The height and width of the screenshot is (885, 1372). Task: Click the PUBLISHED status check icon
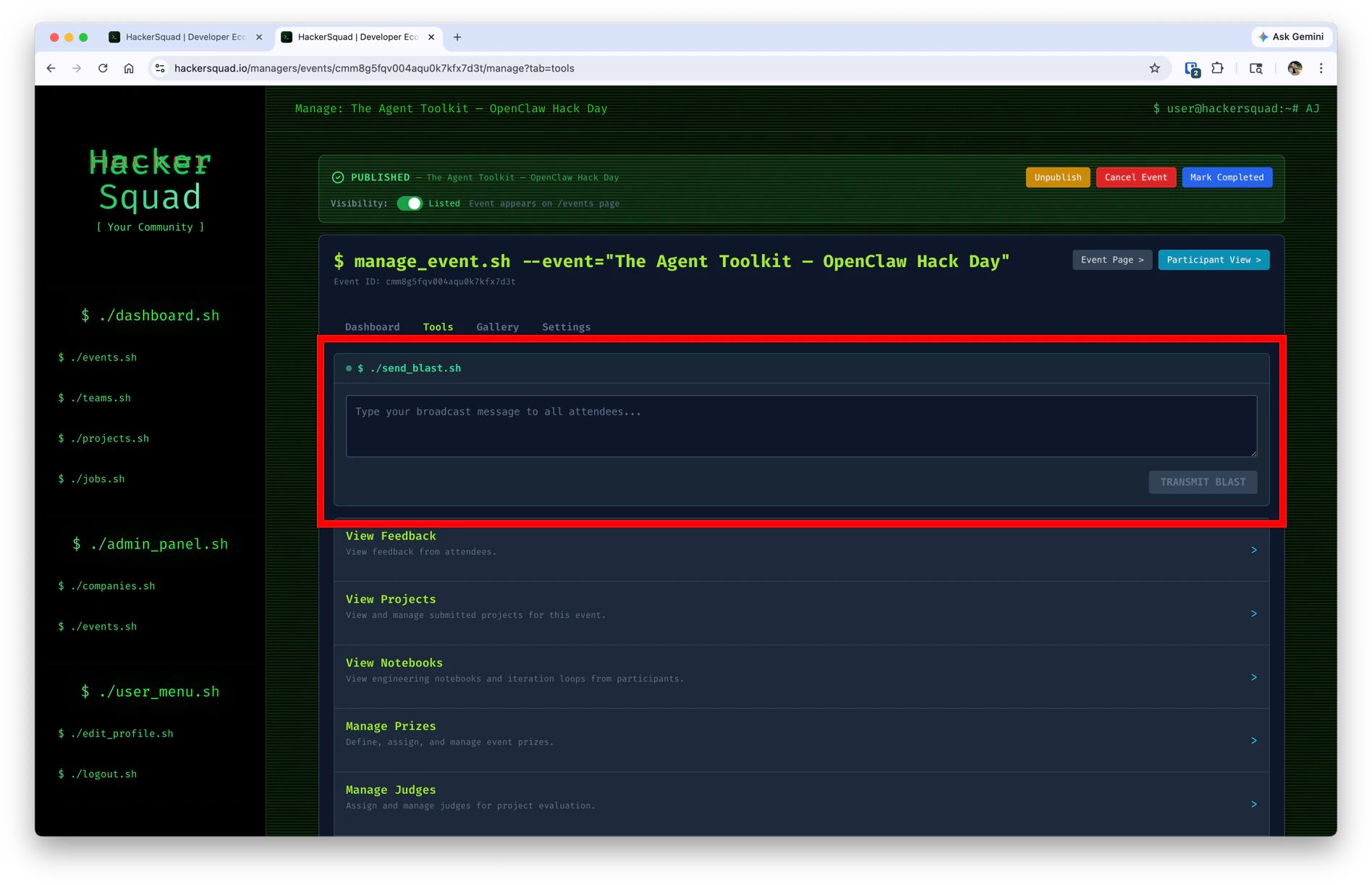(338, 177)
